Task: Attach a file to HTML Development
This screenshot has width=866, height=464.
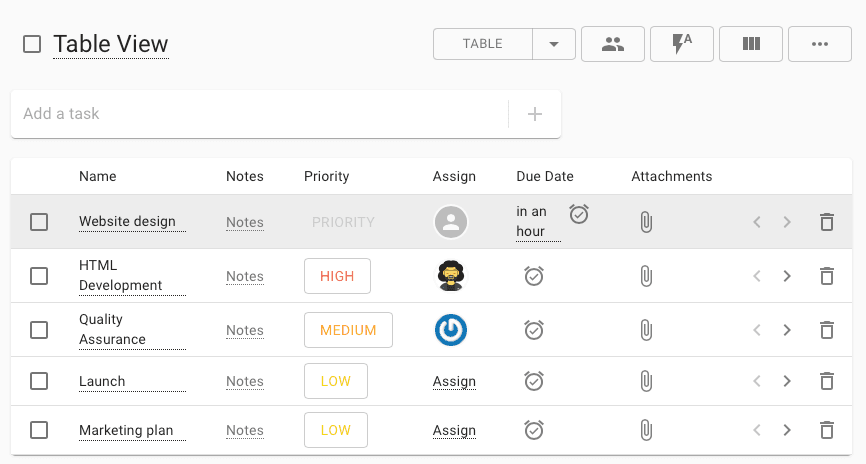Action: point(646,276)
